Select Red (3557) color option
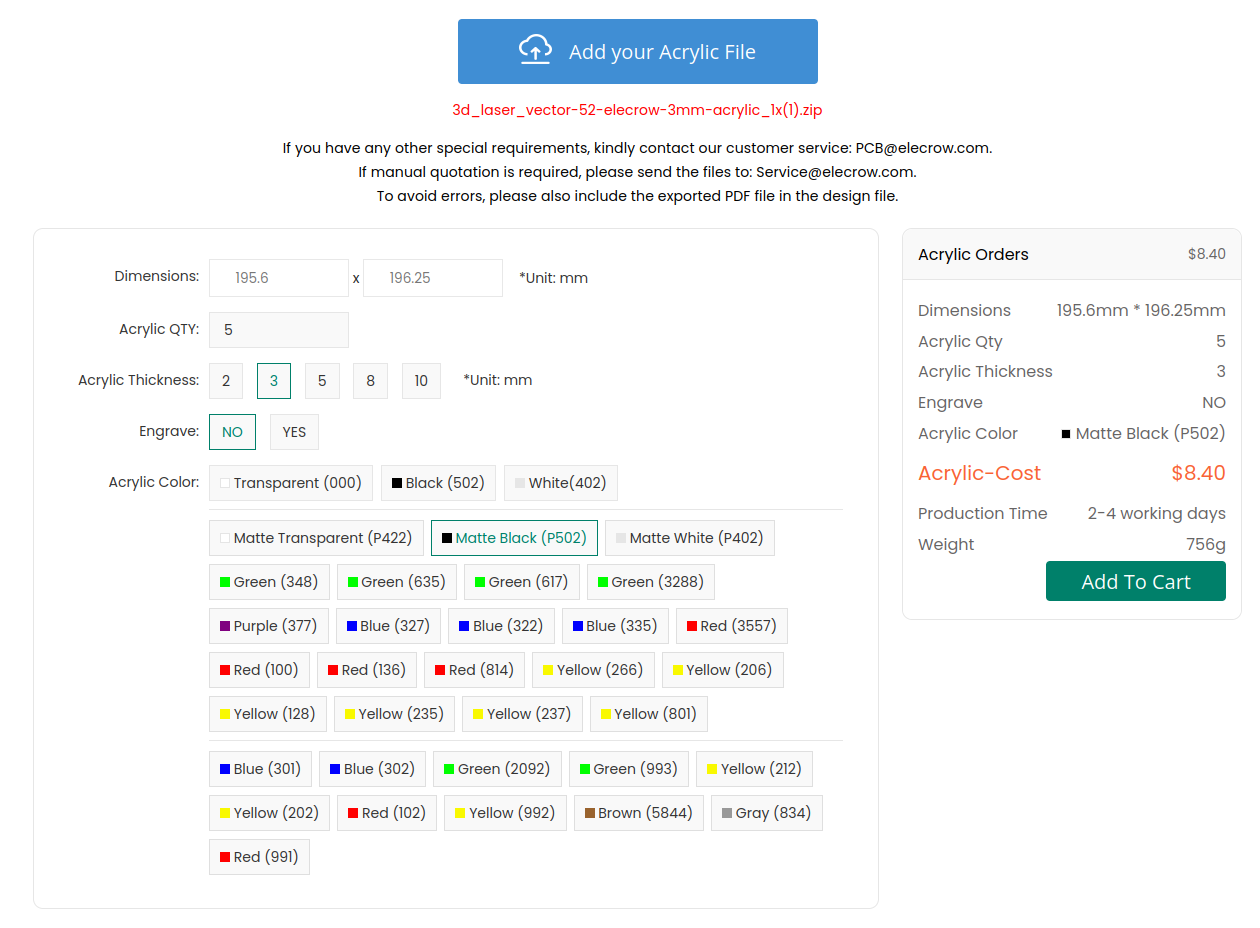The width and height of the screenshot is (1260, 928). click(x=732, y=626)
